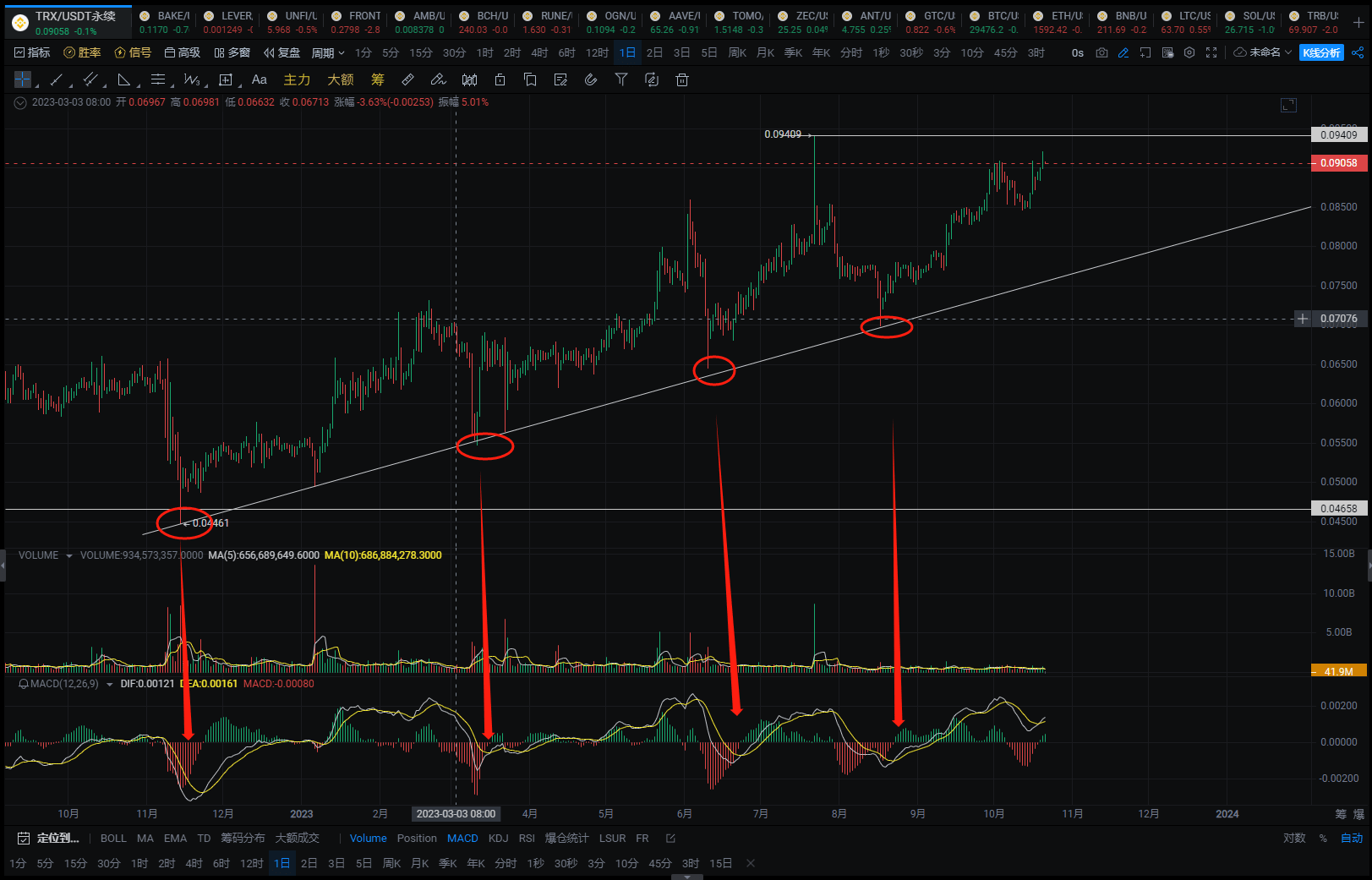Enter fullscreen mode
Viewport: 1372px width, 880px height.
click(1211, 52)
